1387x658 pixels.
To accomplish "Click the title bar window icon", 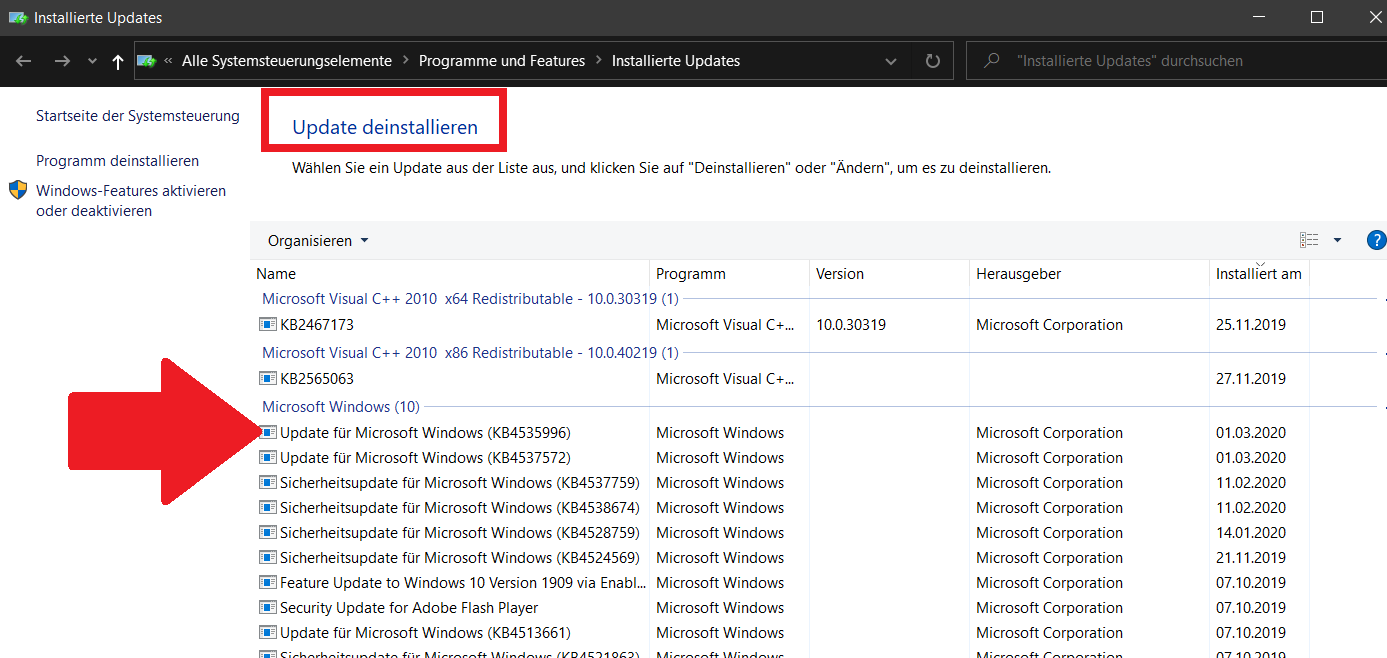I will pos(17,18).
